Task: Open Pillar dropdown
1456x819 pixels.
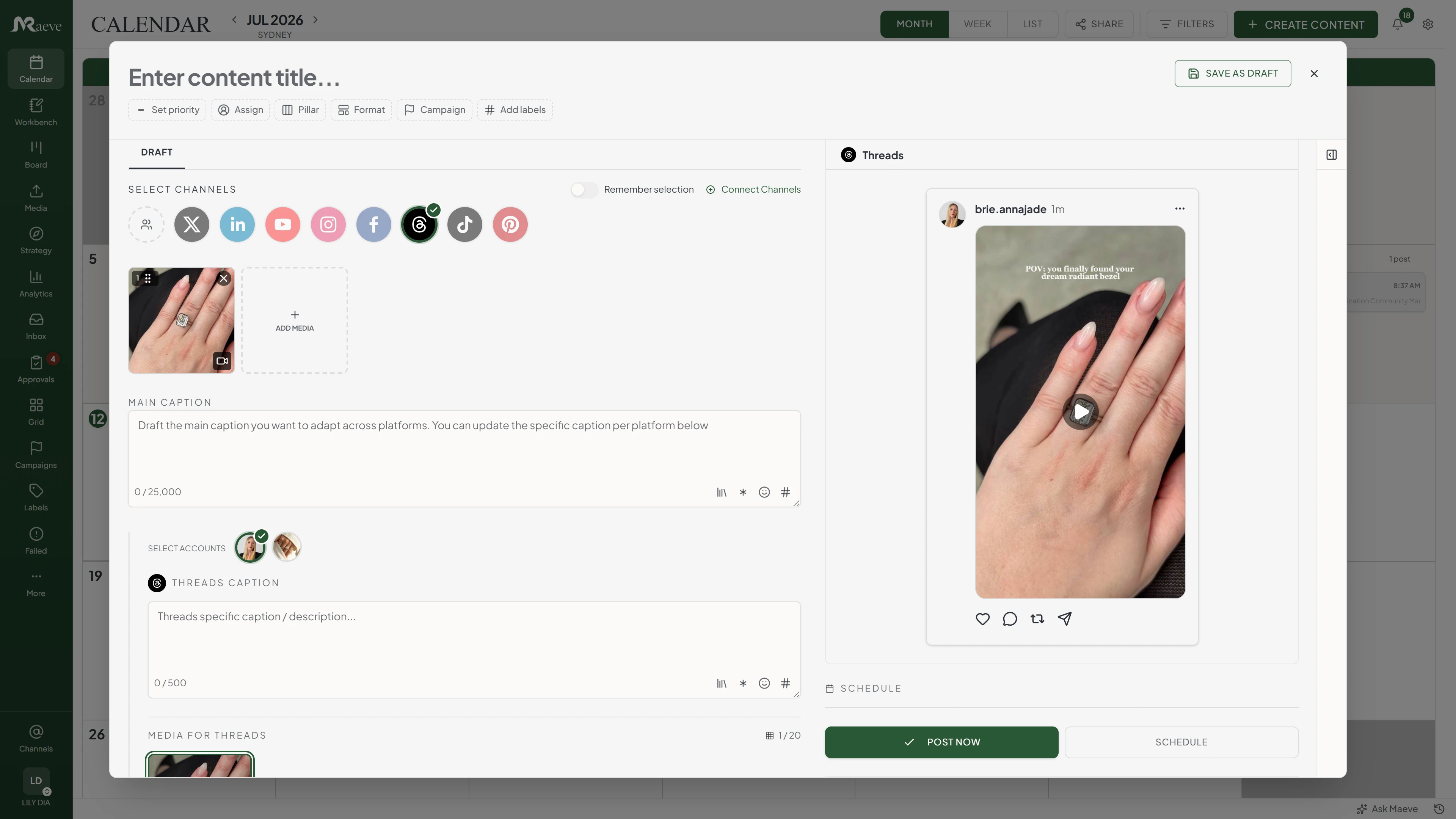Action: pos(300,110)
